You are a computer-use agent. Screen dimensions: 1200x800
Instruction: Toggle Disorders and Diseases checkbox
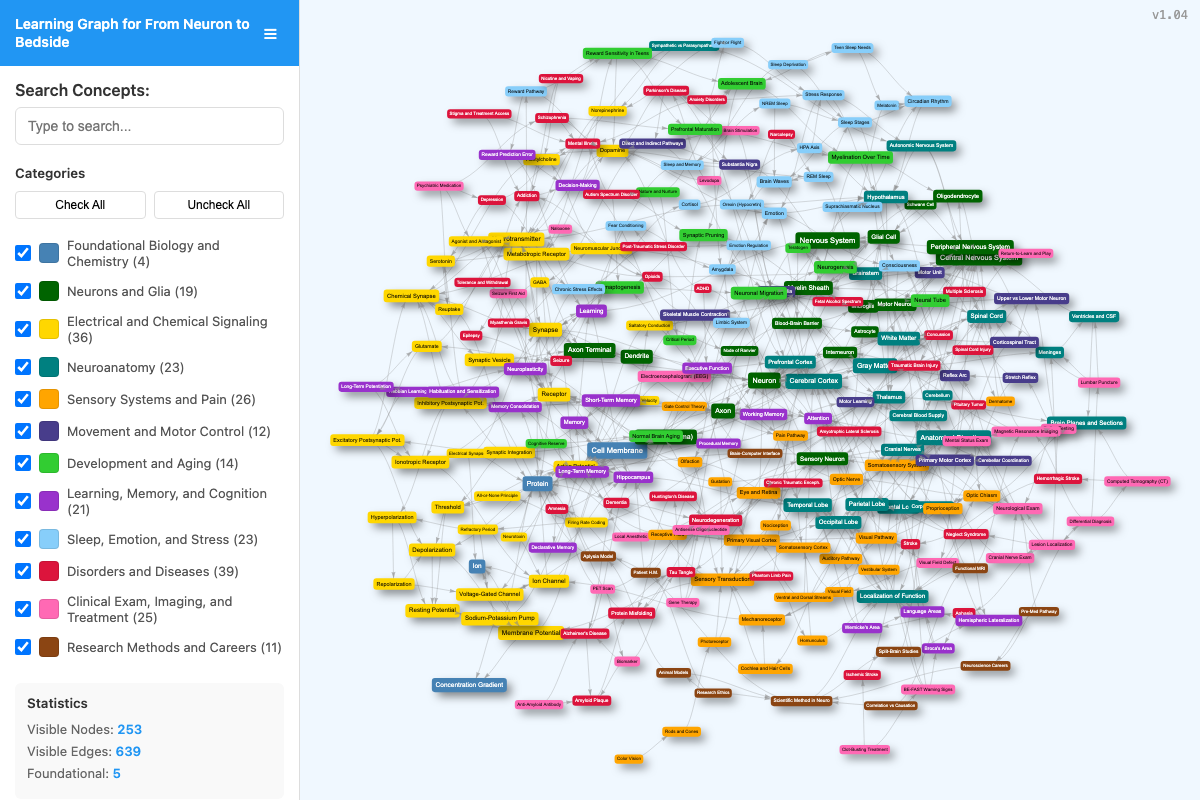23,571
